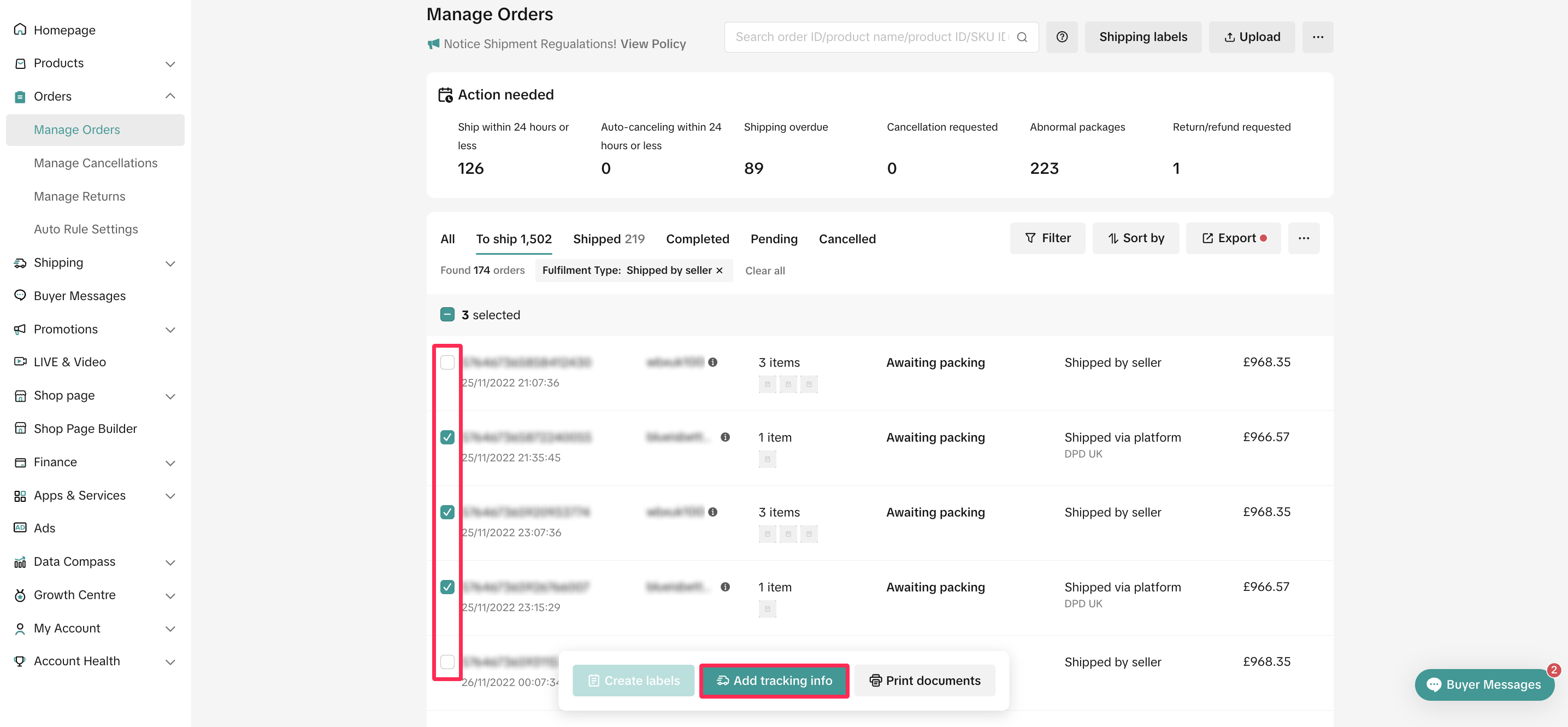Uncheck the second order's checkbox
Screen dimensions: 1568x727
coord(447,437)
